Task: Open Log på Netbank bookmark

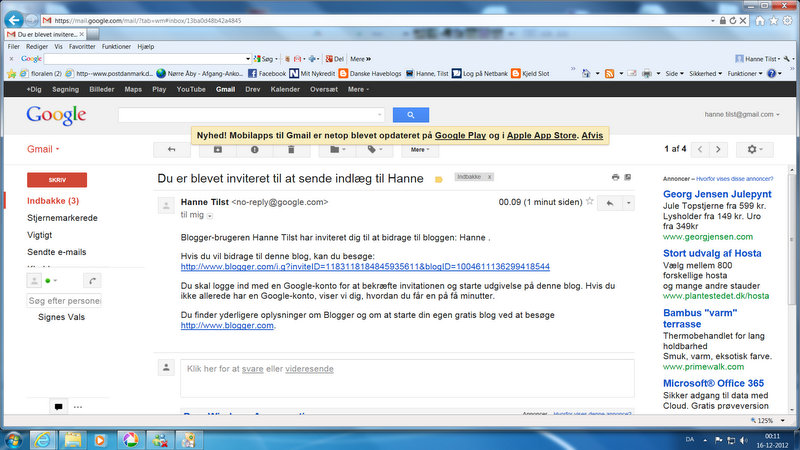Action: [x=480, y=73]
